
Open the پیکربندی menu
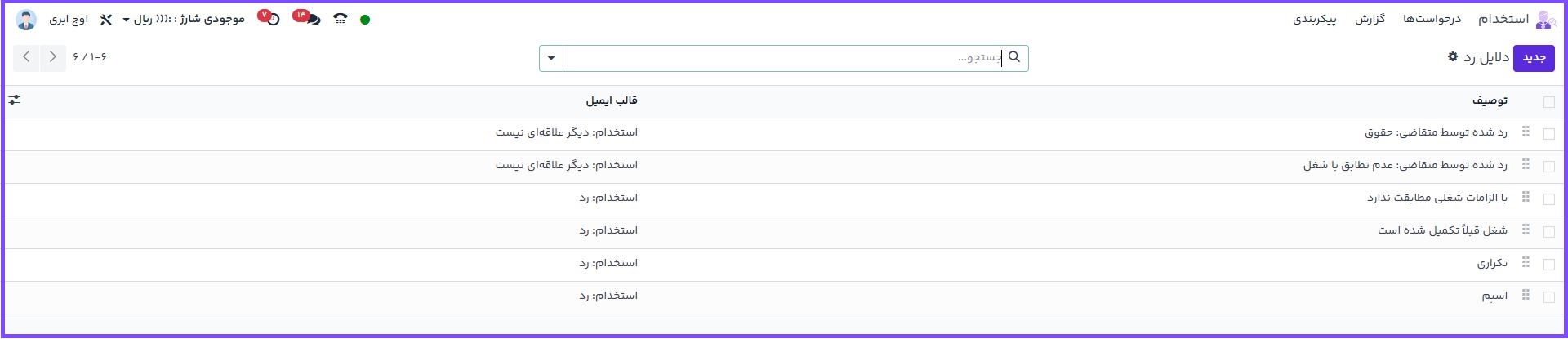(x=1315, y=19)
